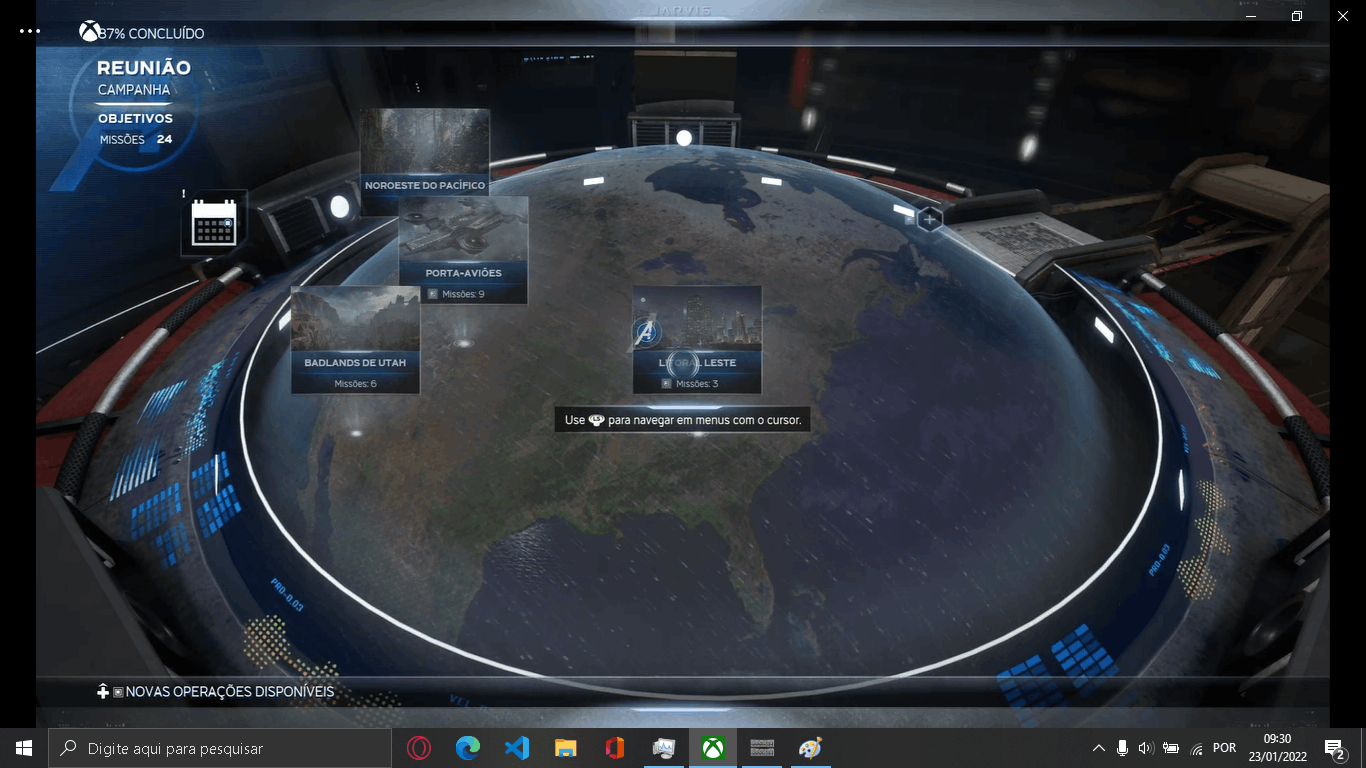Viewport: 1366px width, 768px height.
Task: Switch to the Xbox app on taskbar
Action: click(x=713, y=748)
